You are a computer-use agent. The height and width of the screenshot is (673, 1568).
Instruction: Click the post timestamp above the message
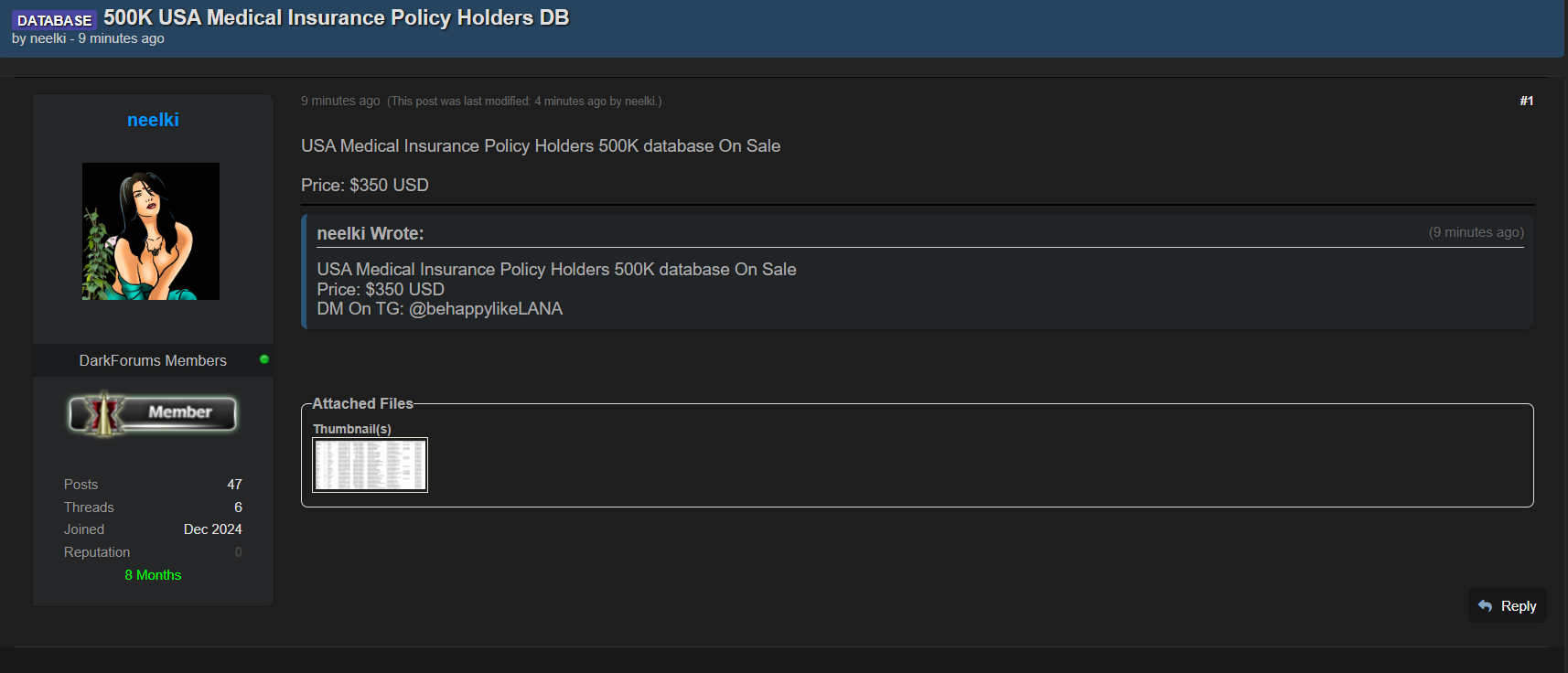coord(340,101)
